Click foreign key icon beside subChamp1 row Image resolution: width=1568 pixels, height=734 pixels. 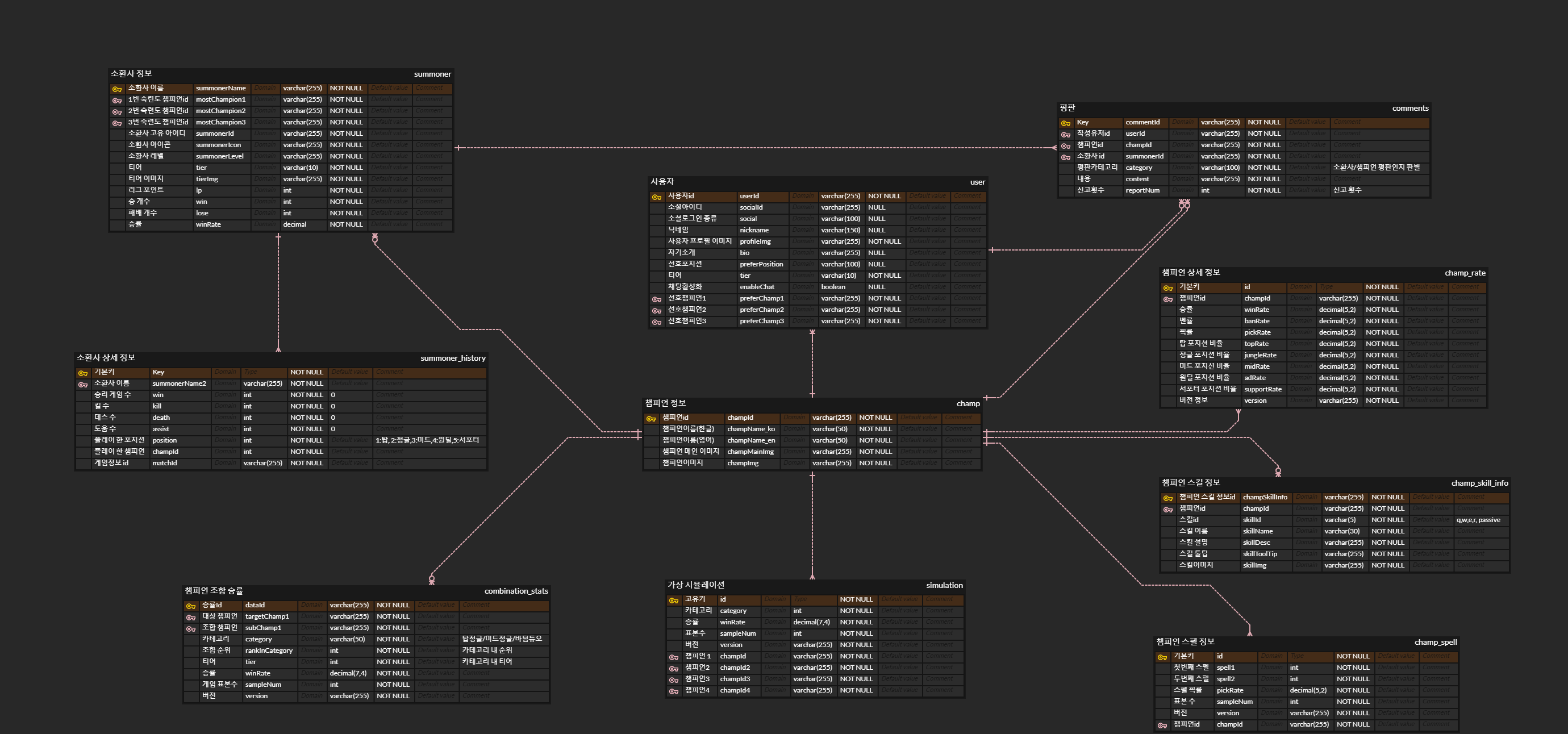pos(190,628)
